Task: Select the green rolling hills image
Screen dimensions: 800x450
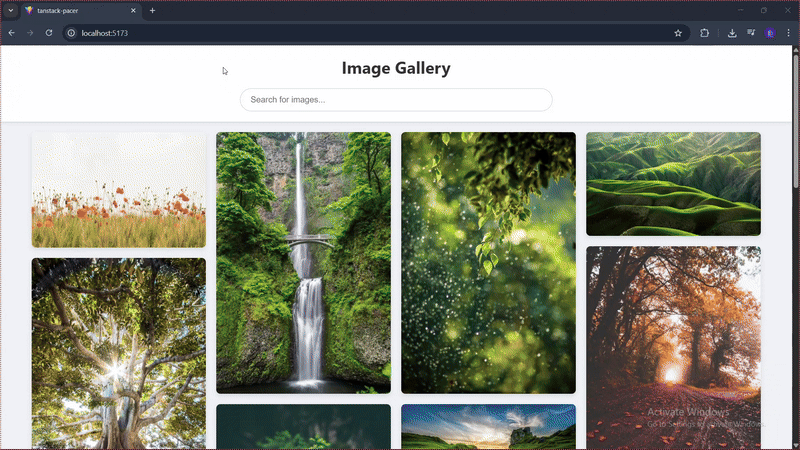Action: point(673,184)
